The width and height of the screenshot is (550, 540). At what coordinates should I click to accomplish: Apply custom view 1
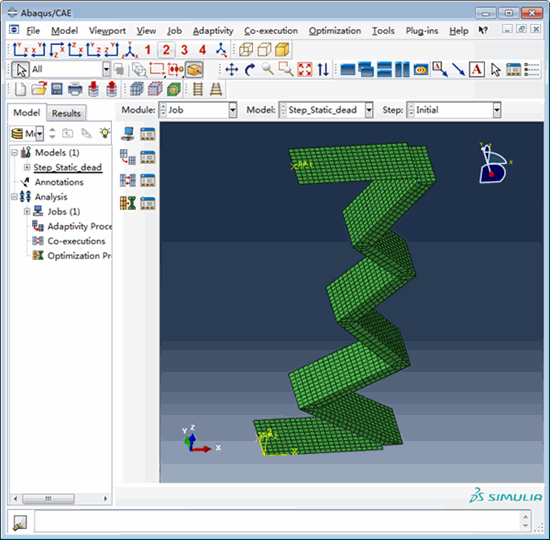(148, 50)
